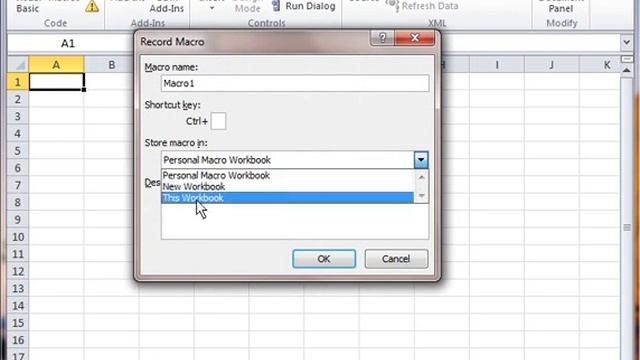Click the Macro name text field
This screenshot has width=640, height=360.
coord(295,83)
